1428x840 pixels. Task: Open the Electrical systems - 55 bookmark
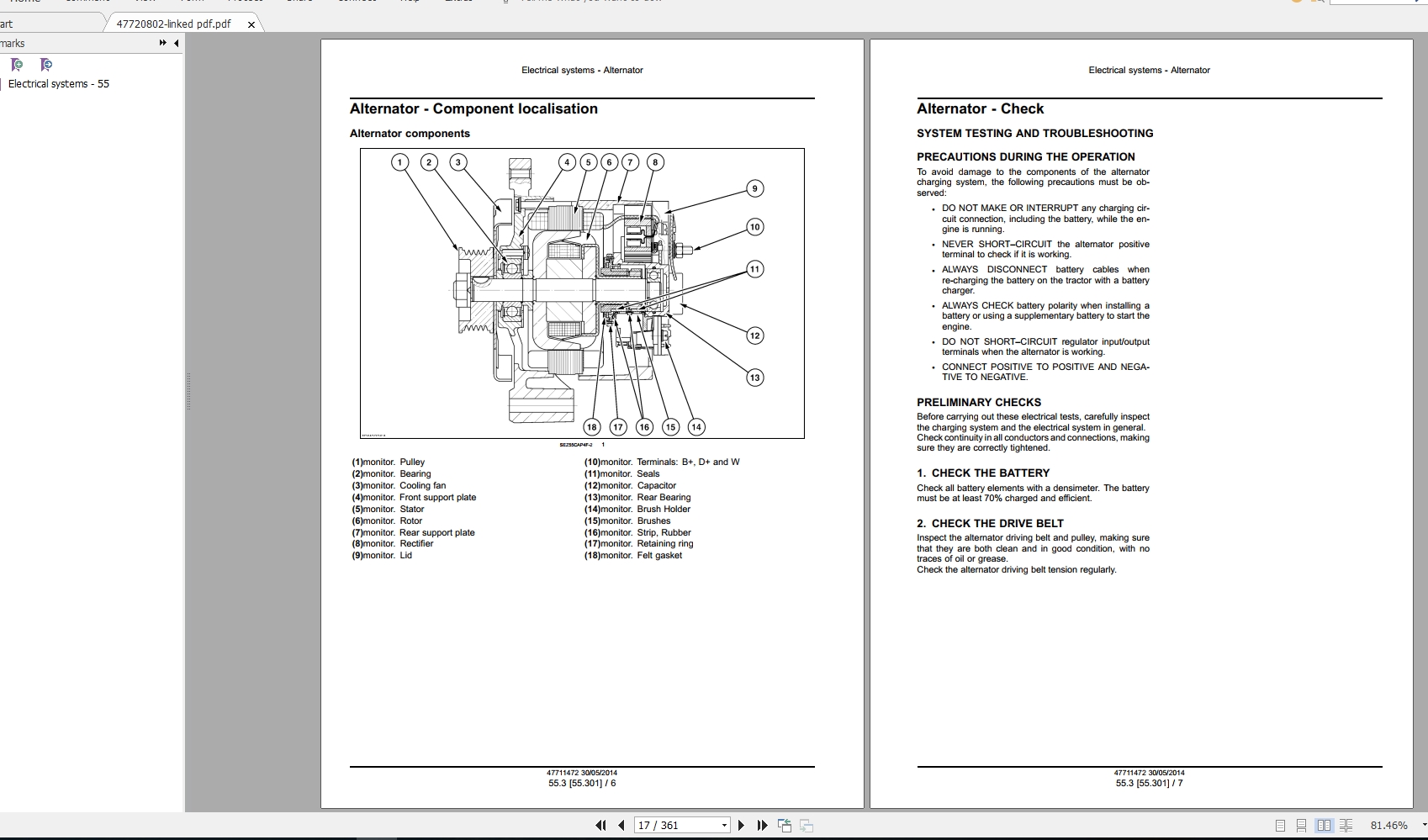pyautogui.click(x=59, y=84)
